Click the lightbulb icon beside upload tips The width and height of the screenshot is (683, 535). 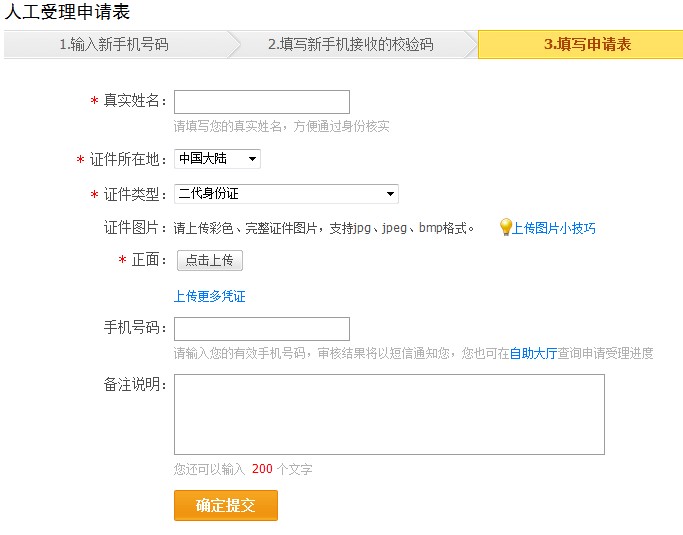point(505,227)
